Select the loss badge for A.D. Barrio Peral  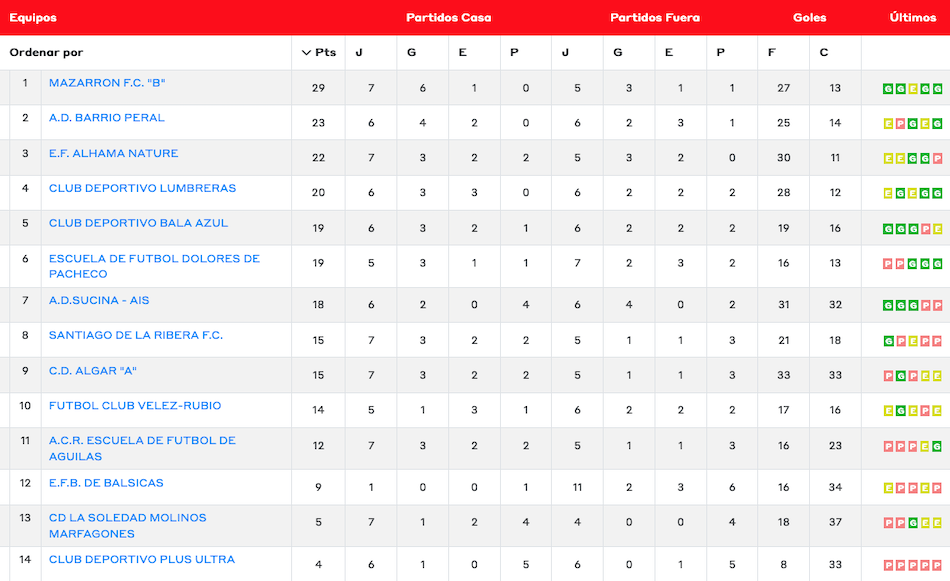900,124
